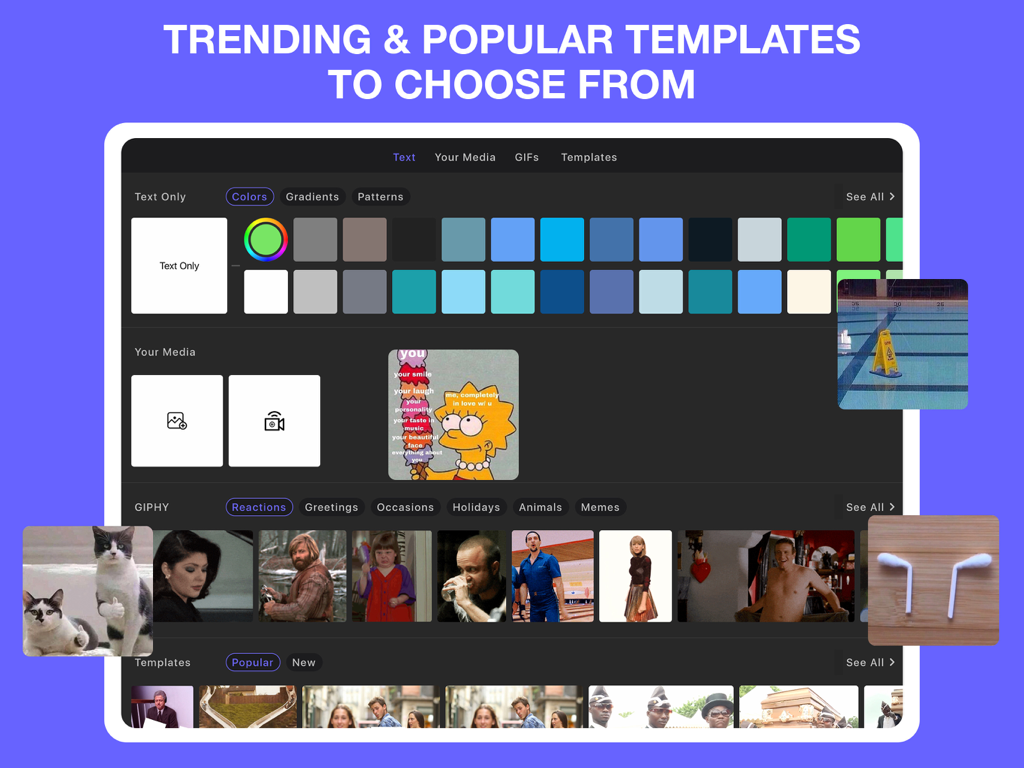Show New templates instead of Popular
Screen dimensions: 1024x768
click(x=304, y=662)
